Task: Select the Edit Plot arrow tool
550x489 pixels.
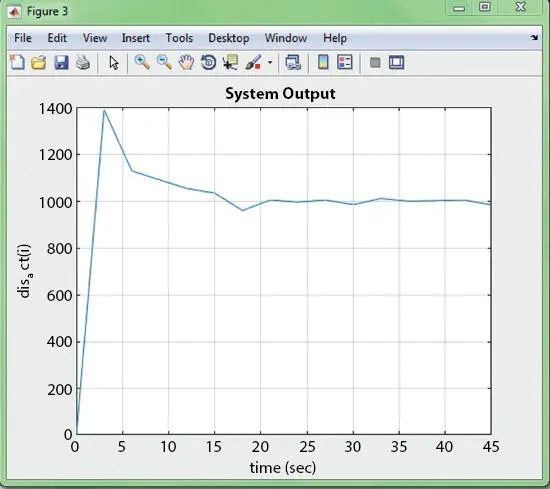Action: (x=114, y=63)
